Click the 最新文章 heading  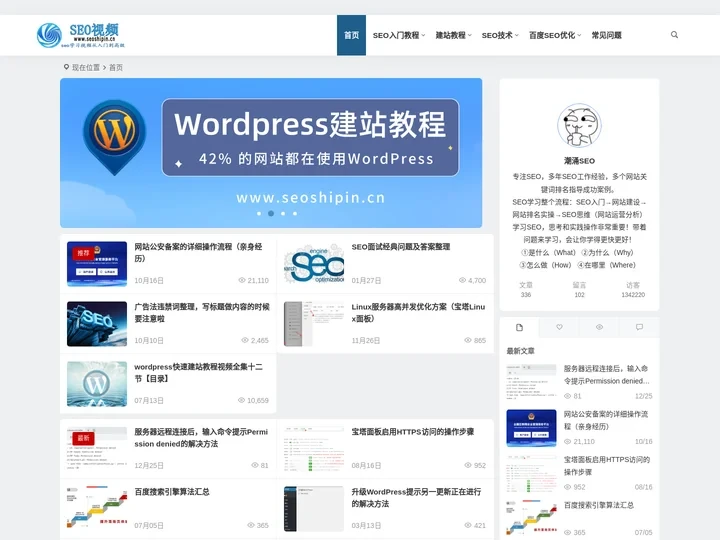(x=520, y=351)
